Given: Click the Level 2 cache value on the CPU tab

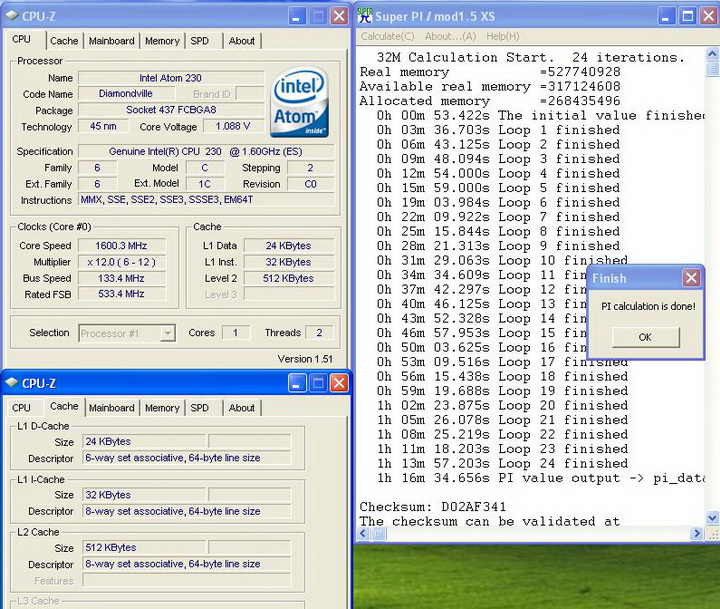Looking at the screenshot, I should click(289, 278).
